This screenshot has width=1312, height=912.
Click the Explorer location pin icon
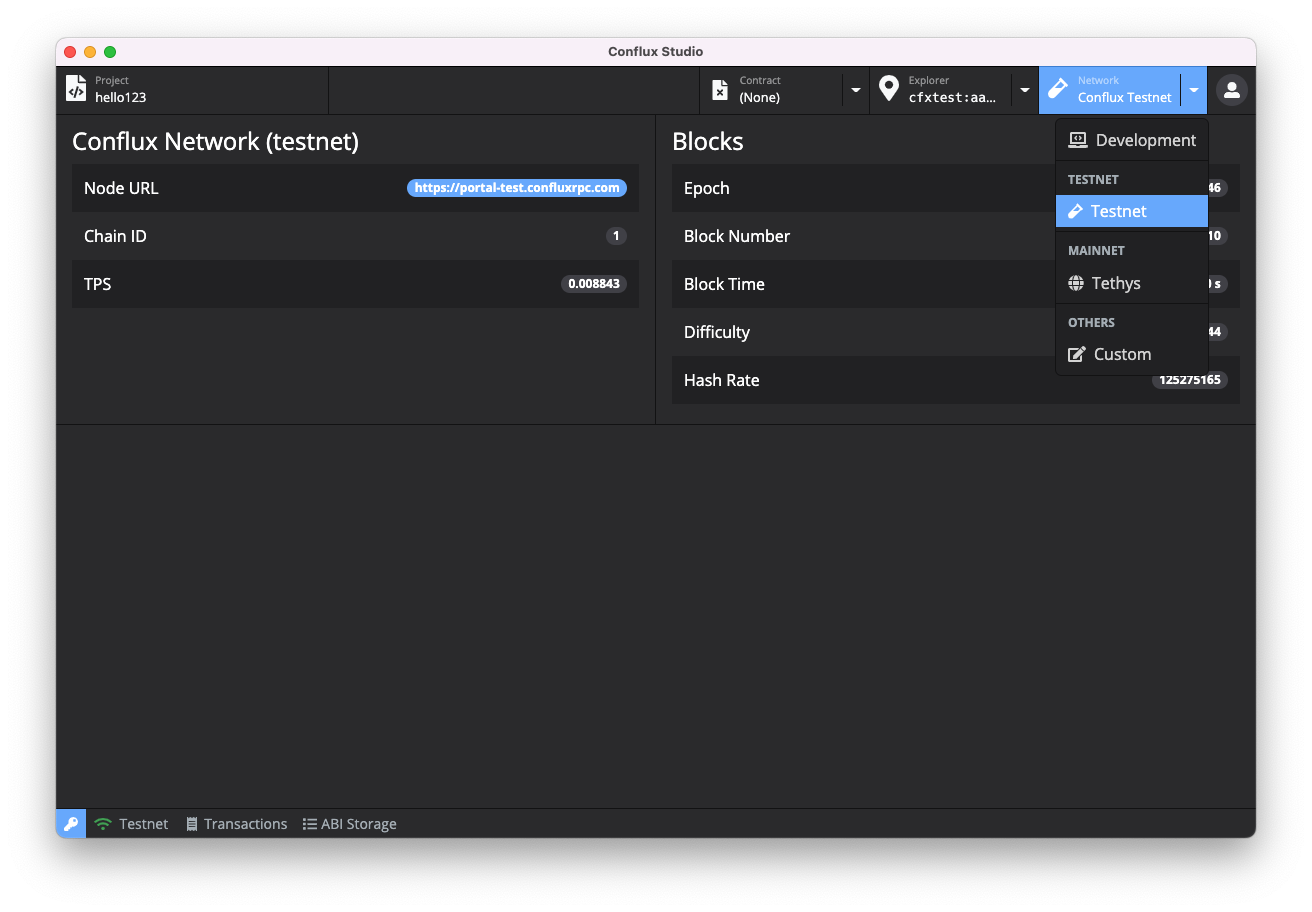click(889, 89)
